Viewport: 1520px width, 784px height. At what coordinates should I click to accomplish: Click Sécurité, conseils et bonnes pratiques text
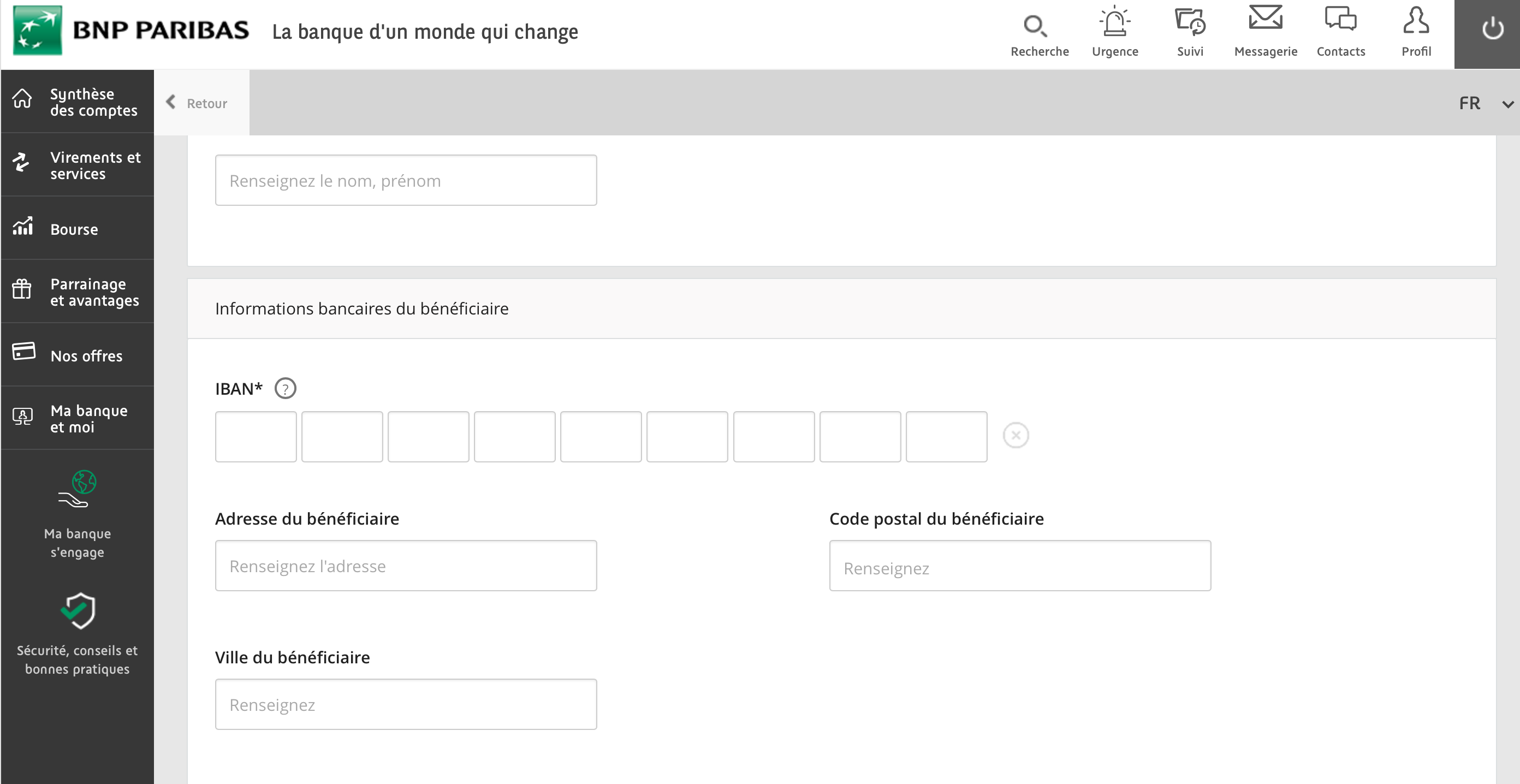(78, 660)
